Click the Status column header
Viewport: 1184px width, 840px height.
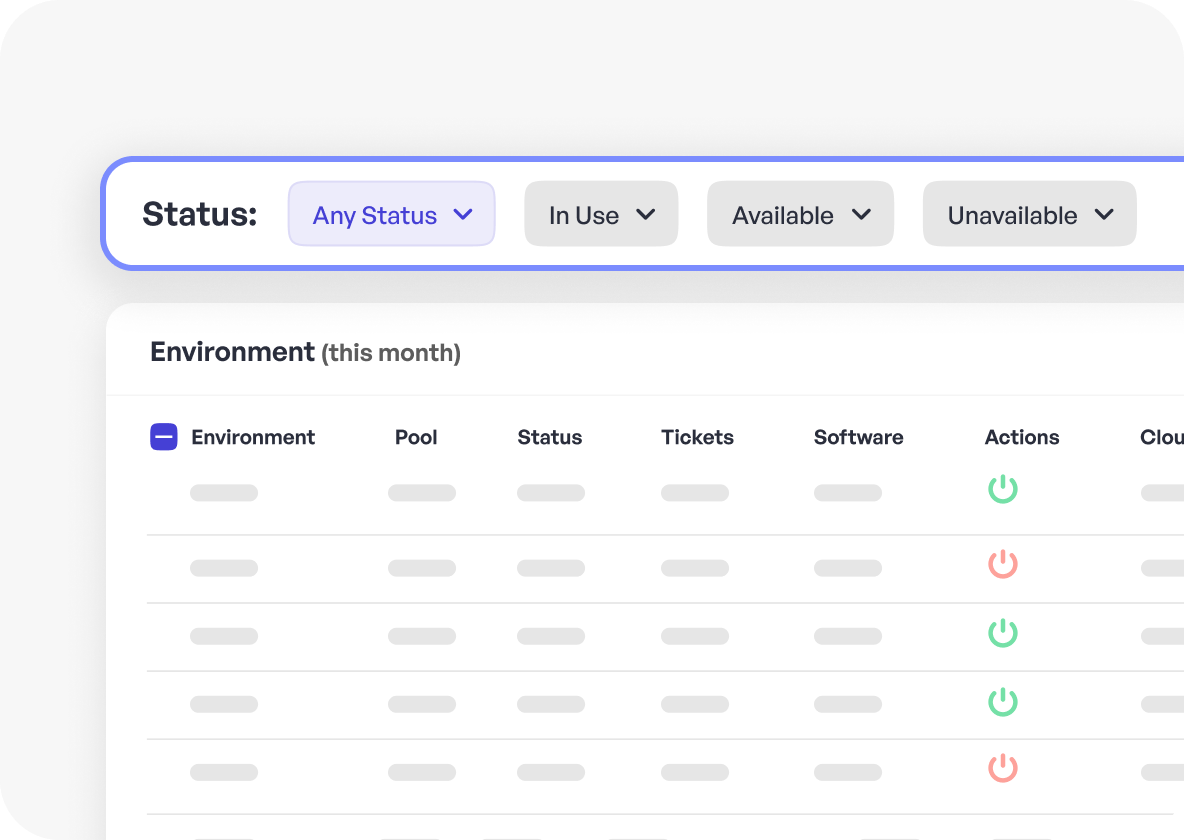click(549, 437)
